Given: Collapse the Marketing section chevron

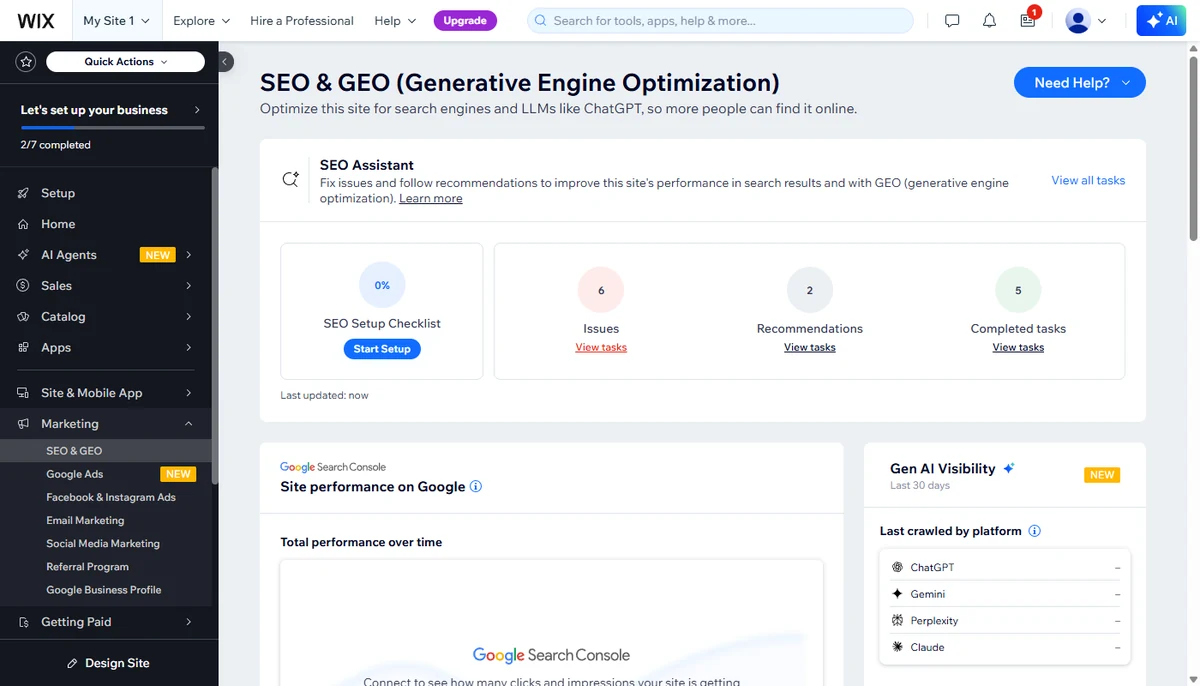Looking at the screenshot, I should [188, 424].
